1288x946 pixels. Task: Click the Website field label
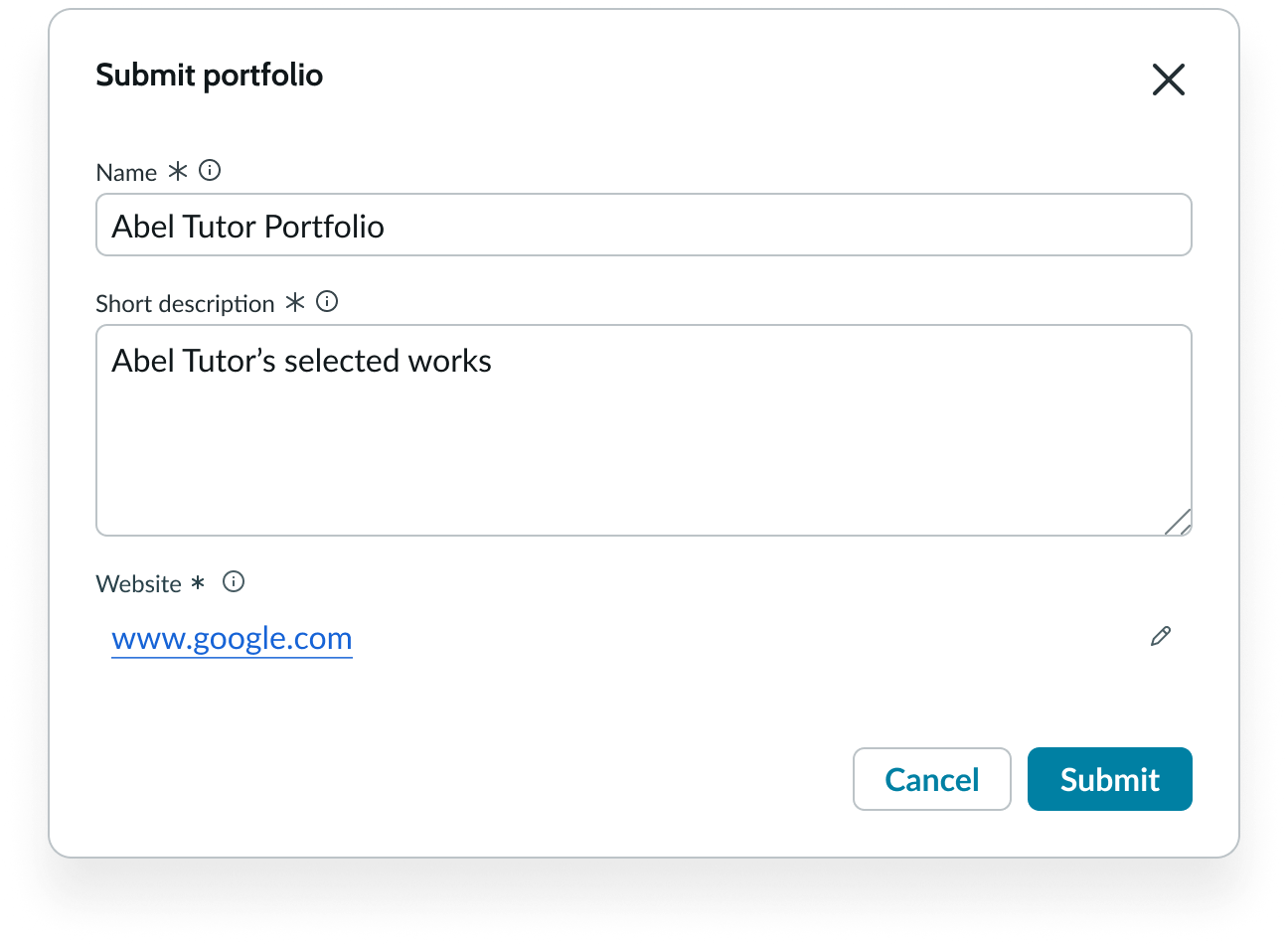click(139, 583)
